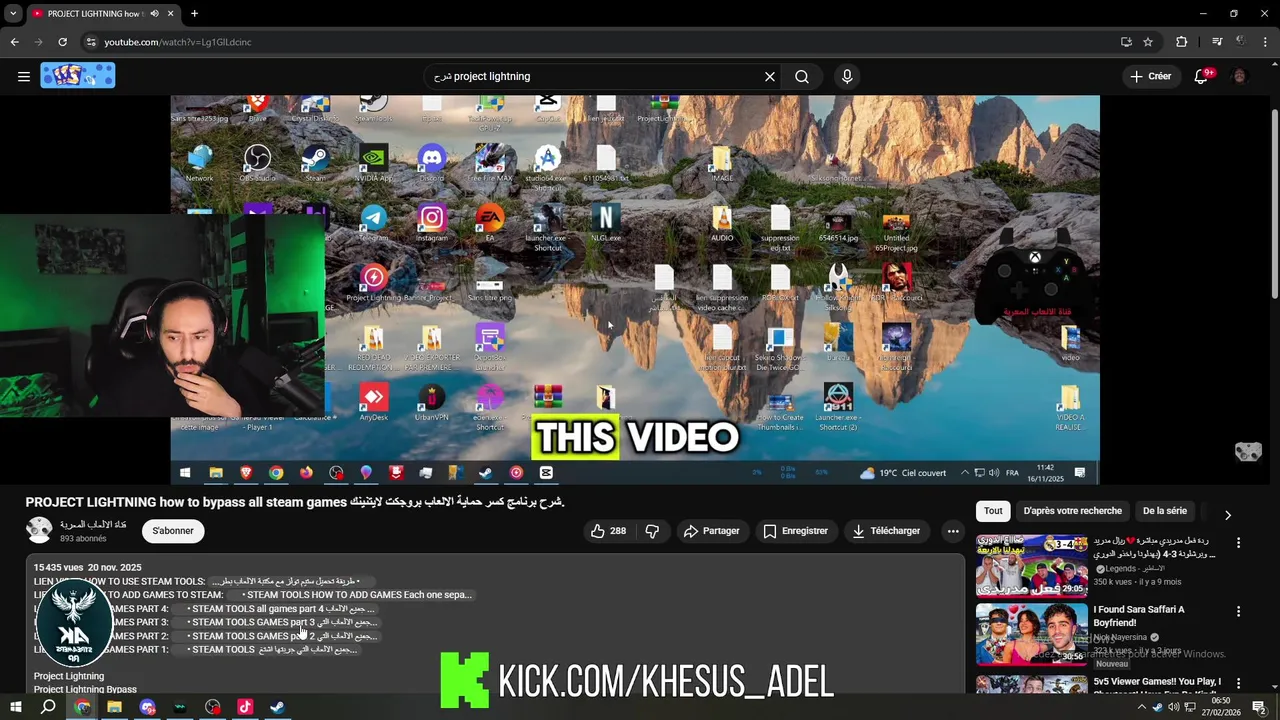The width and height of the screenshot is (1280, 720).
Task: Show hidden system tray icons
Action: click(x=1142, y=707)
